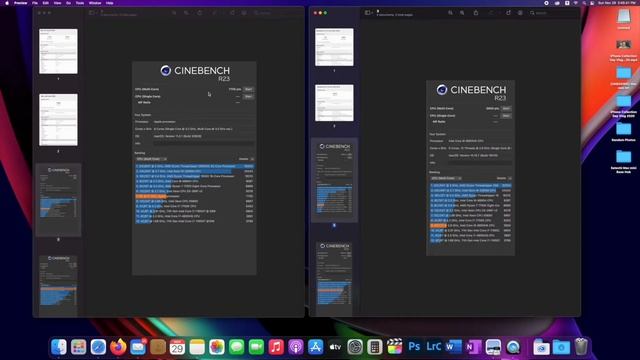
Task: Open sidebar view menu in left Preview window
Action: click(x=93, y=13)
